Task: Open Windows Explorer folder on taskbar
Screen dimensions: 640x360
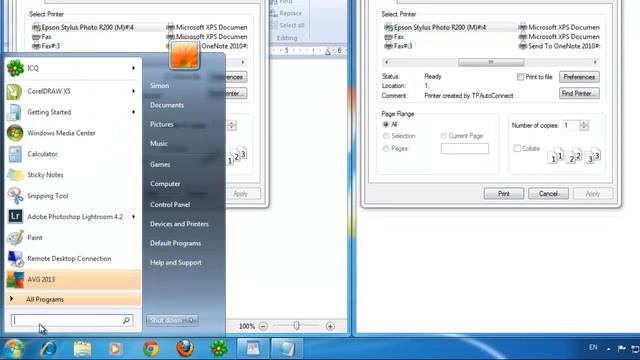Action: coord(82,349)
